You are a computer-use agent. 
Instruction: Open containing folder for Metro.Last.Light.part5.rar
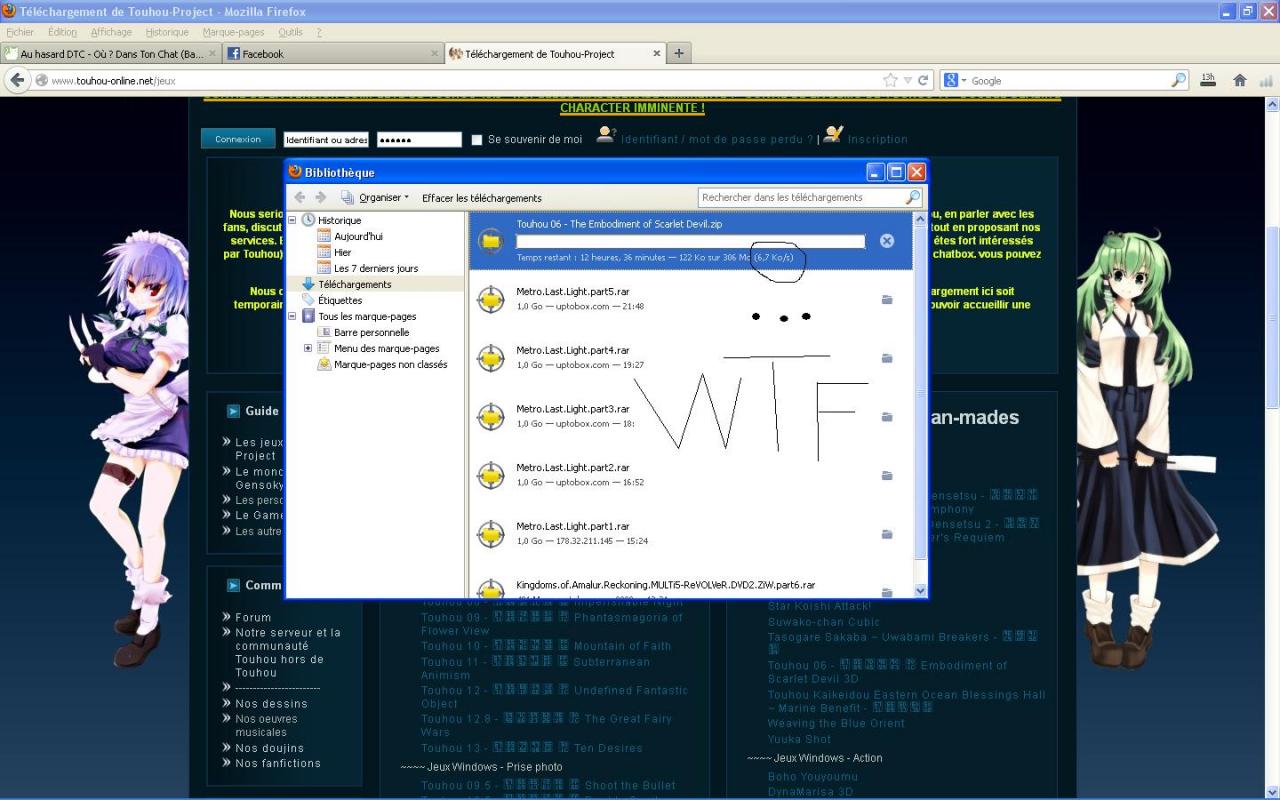pyautogui.click(x=887, y=299)
